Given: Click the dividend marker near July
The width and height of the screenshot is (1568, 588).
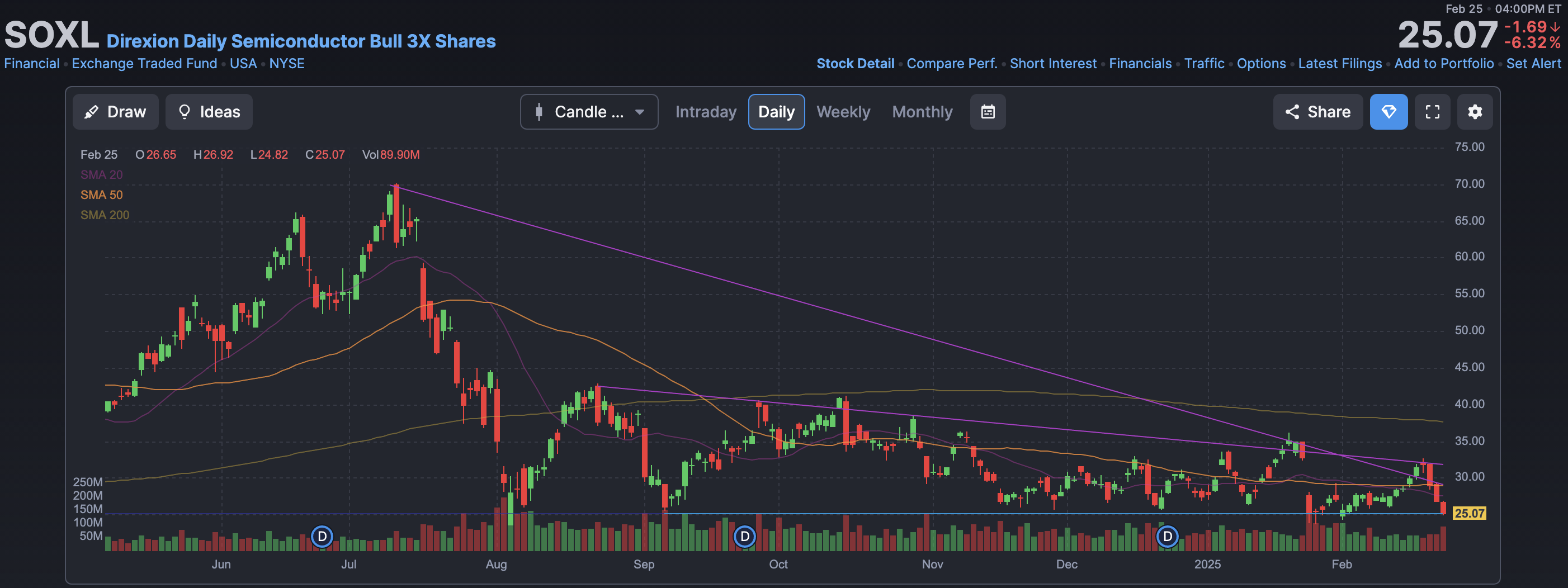Looking at the screenshot, I should [x=322, y=536].
